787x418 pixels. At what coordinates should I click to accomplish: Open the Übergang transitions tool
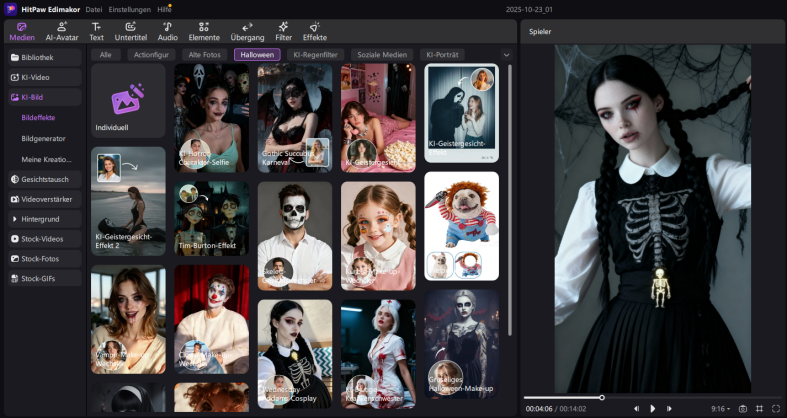247,30
